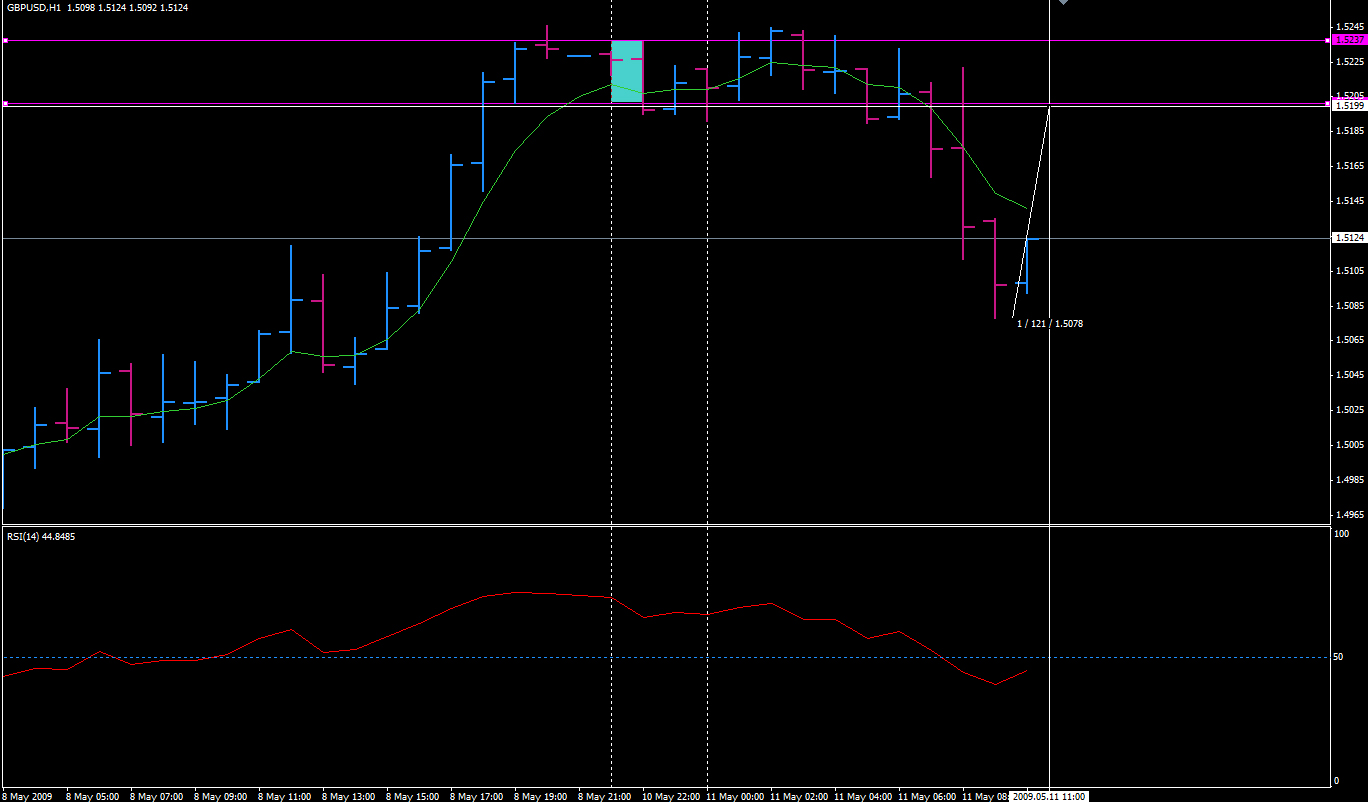This screenshot has height=802, width=1368.
Task: Click the '1 / 121 / 1.5078' text label
Action: click(1050, 324)
